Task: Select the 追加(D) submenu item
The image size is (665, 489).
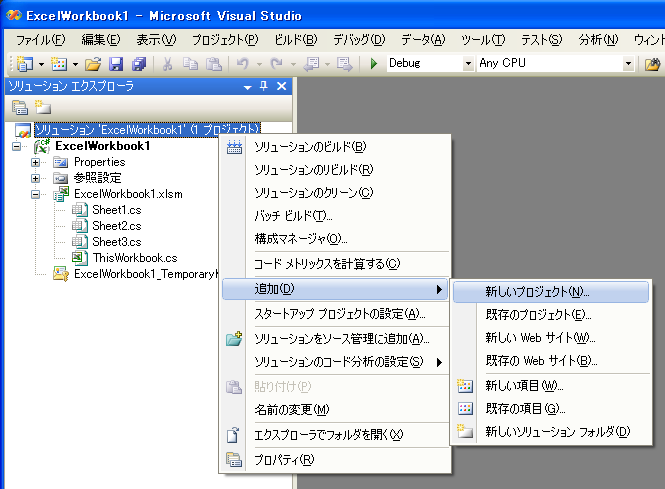Action: click(335, 289)
